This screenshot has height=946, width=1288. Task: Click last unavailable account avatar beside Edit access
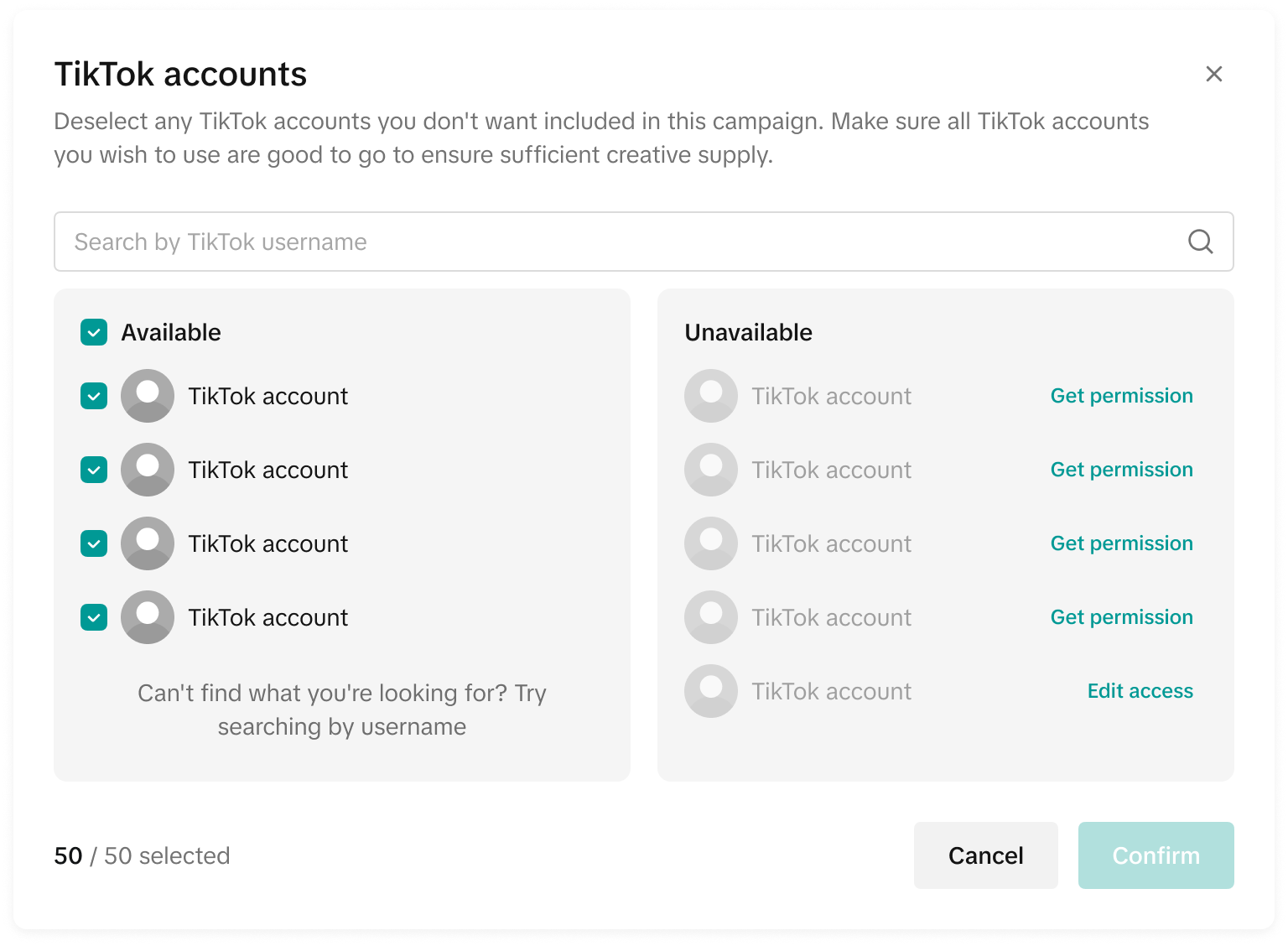pos(711,691)
